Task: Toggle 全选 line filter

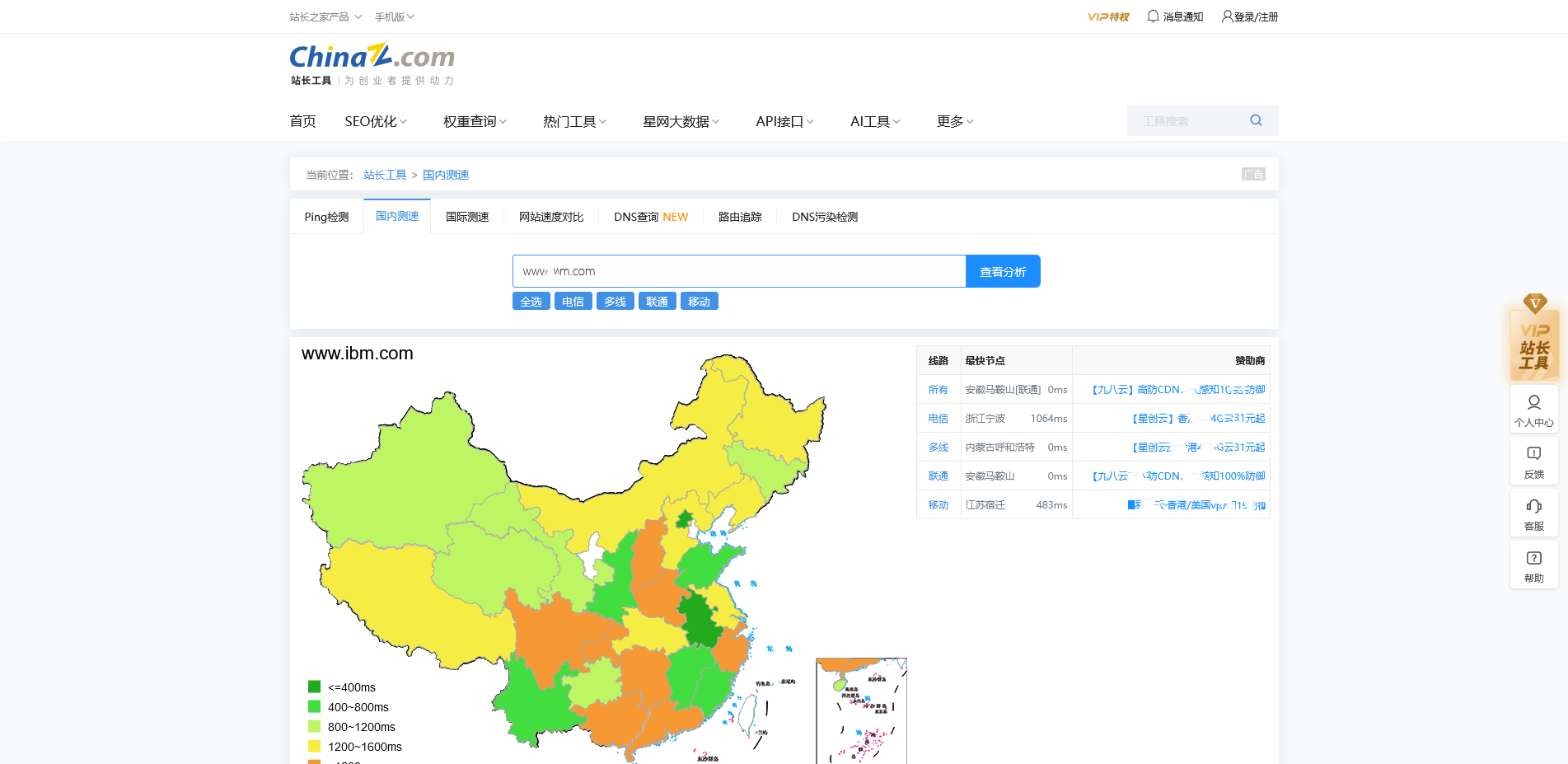Action: 531,301
